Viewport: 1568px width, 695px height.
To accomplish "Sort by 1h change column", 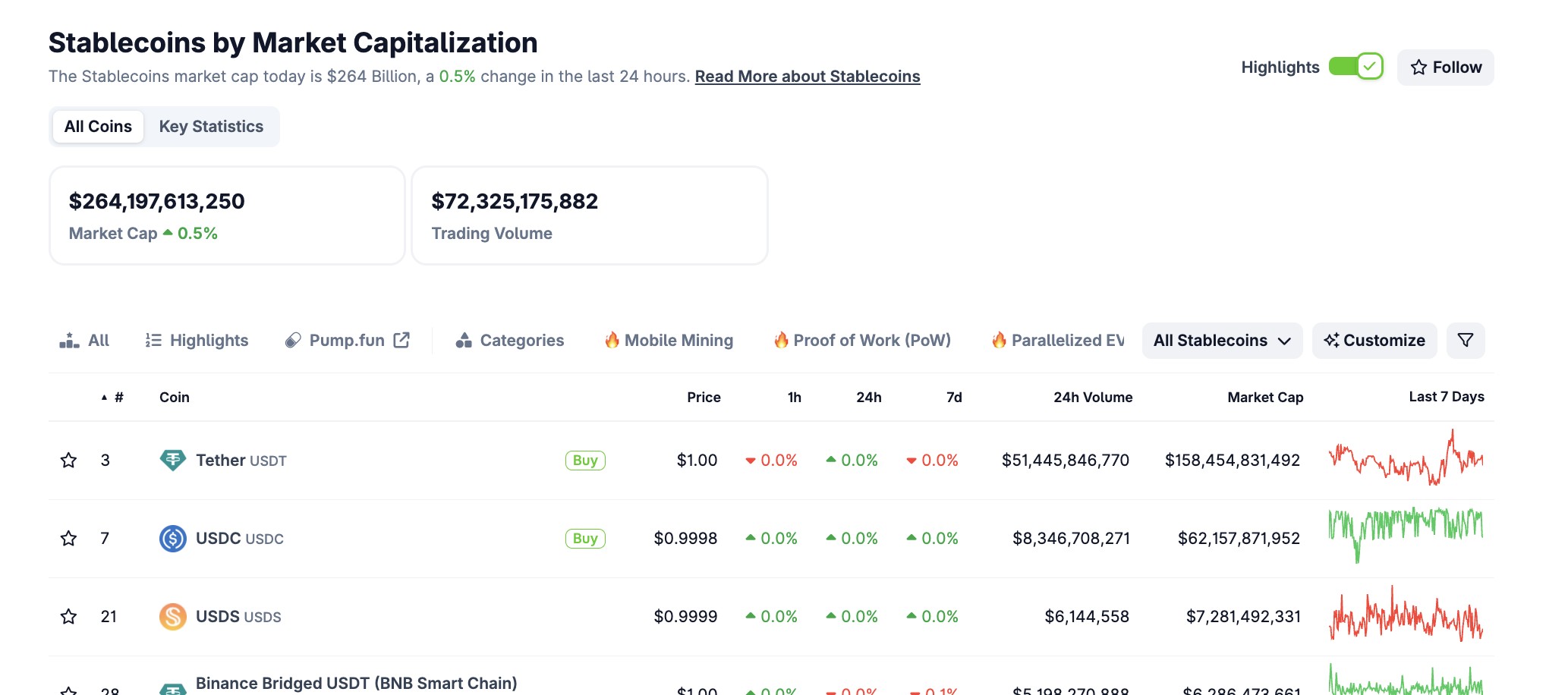I will (x=794, y=397).
